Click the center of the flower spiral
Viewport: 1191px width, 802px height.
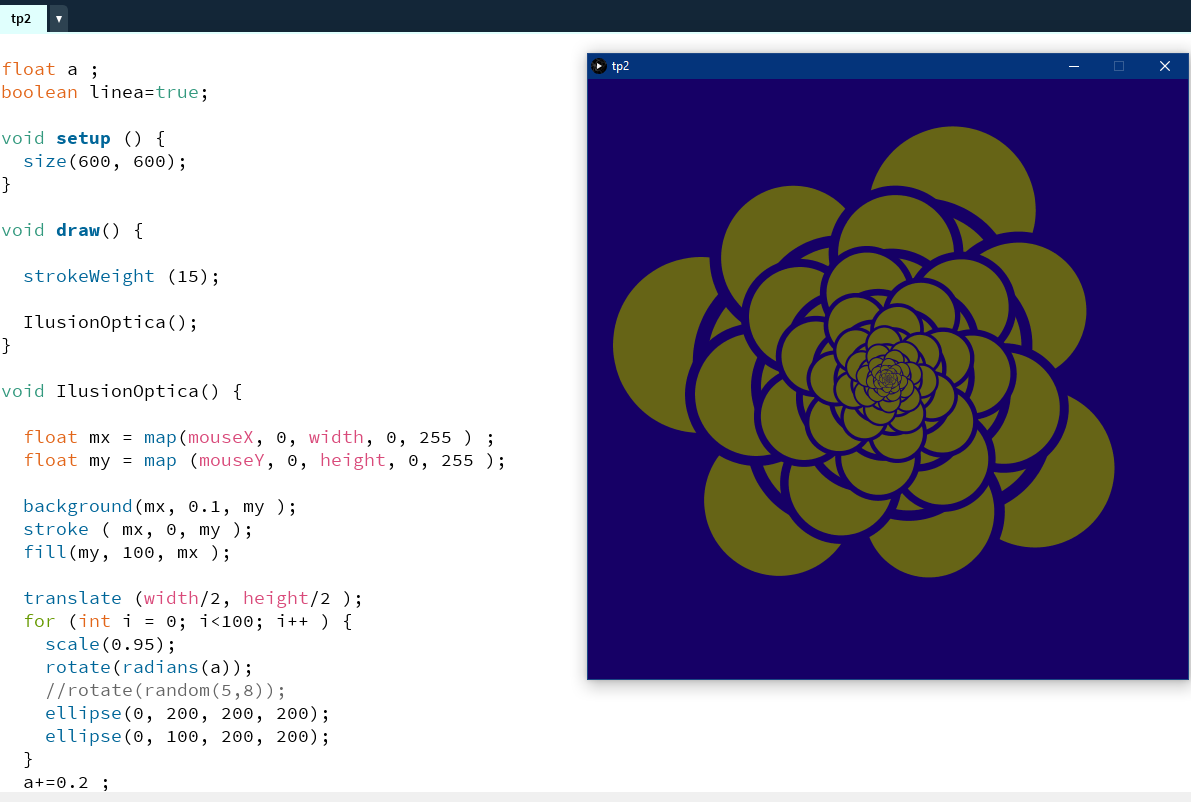pos(886,378)
